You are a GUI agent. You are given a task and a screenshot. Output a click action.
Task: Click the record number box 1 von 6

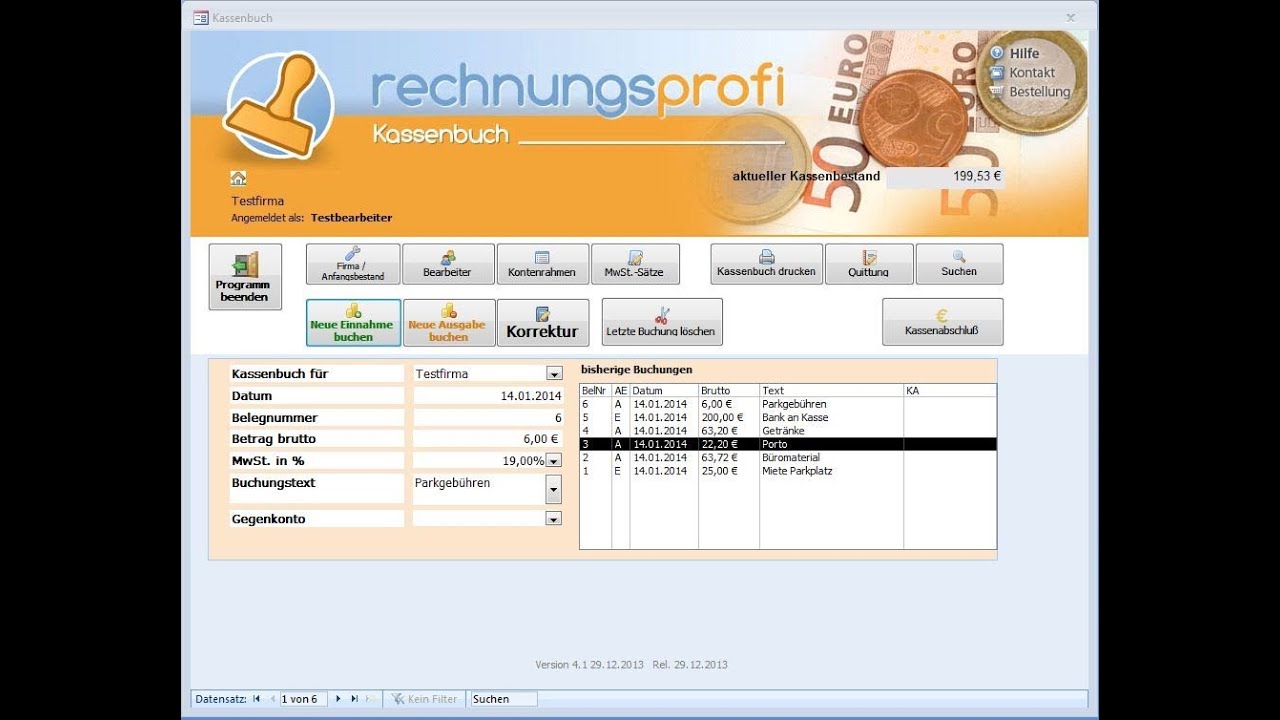coord(305,699)
